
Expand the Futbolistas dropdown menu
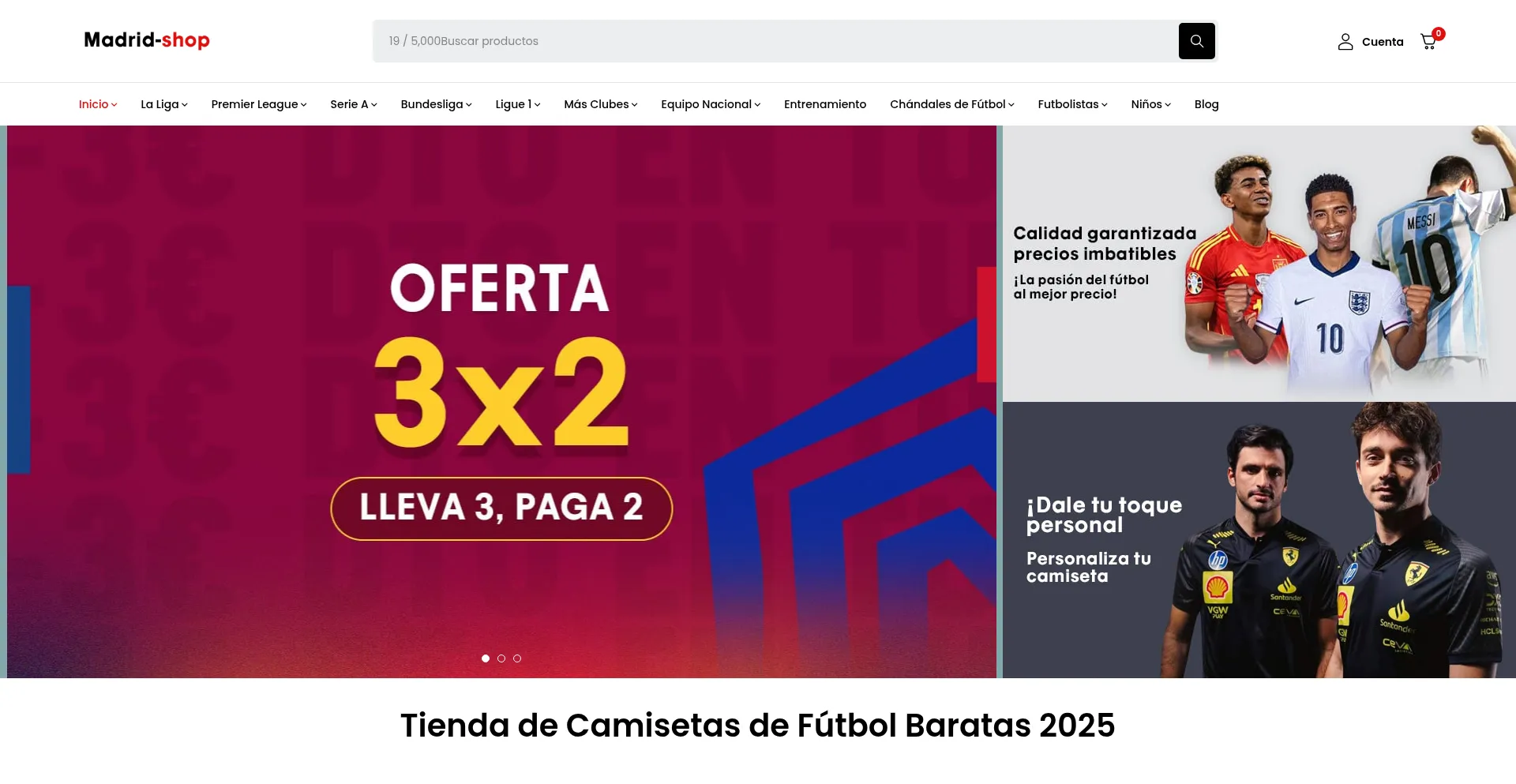click(x=1072, y=104)
